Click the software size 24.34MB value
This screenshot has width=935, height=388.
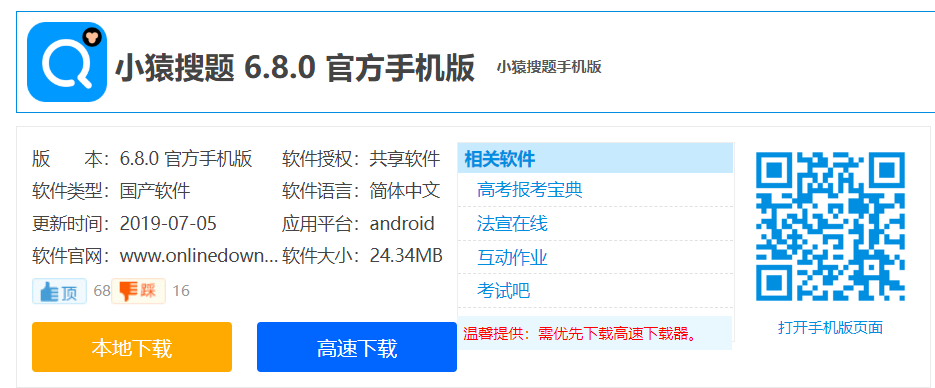[x=406, y=256]
